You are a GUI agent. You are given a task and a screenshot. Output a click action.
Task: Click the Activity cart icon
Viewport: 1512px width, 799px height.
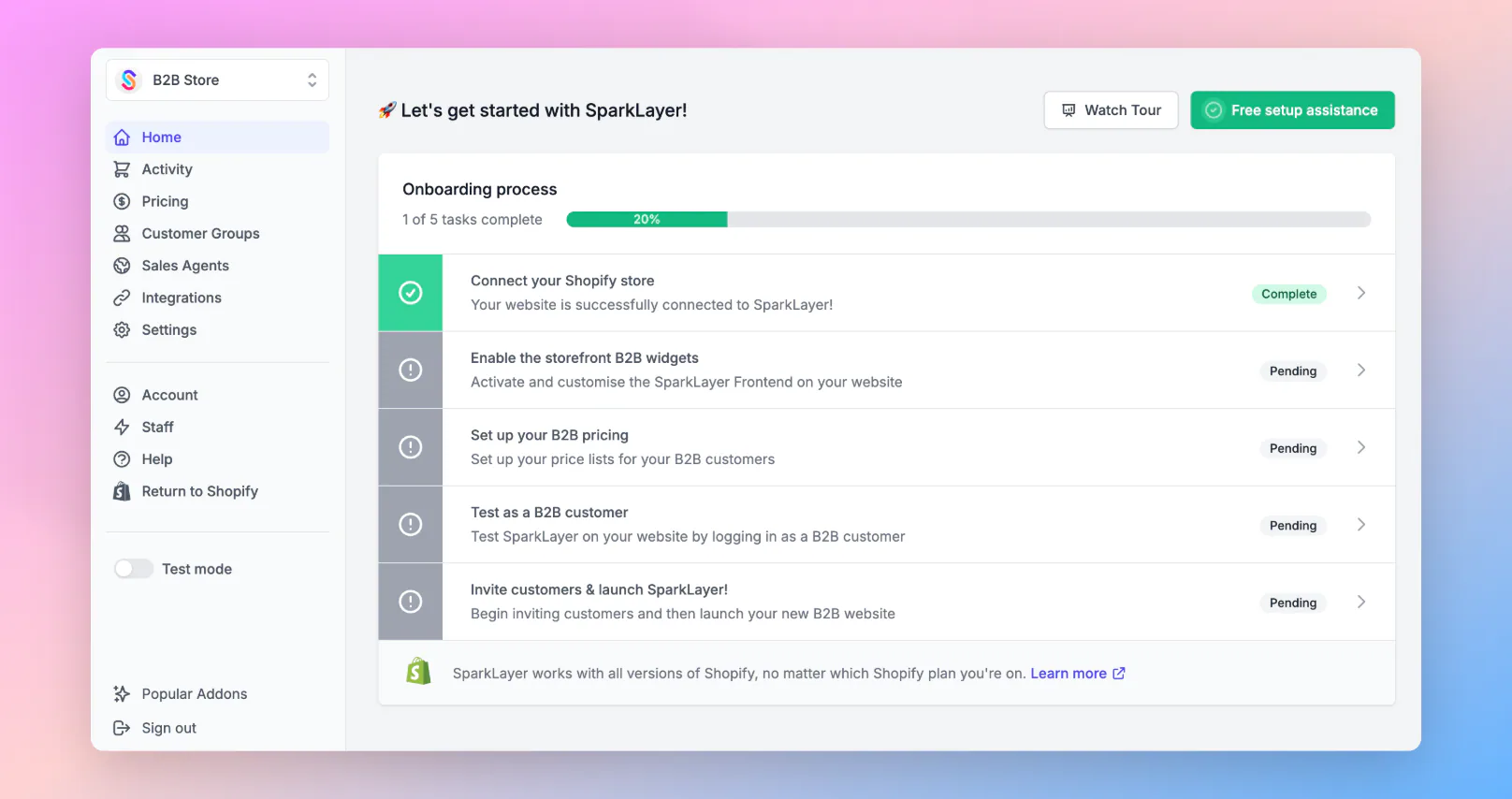point(122,169)
